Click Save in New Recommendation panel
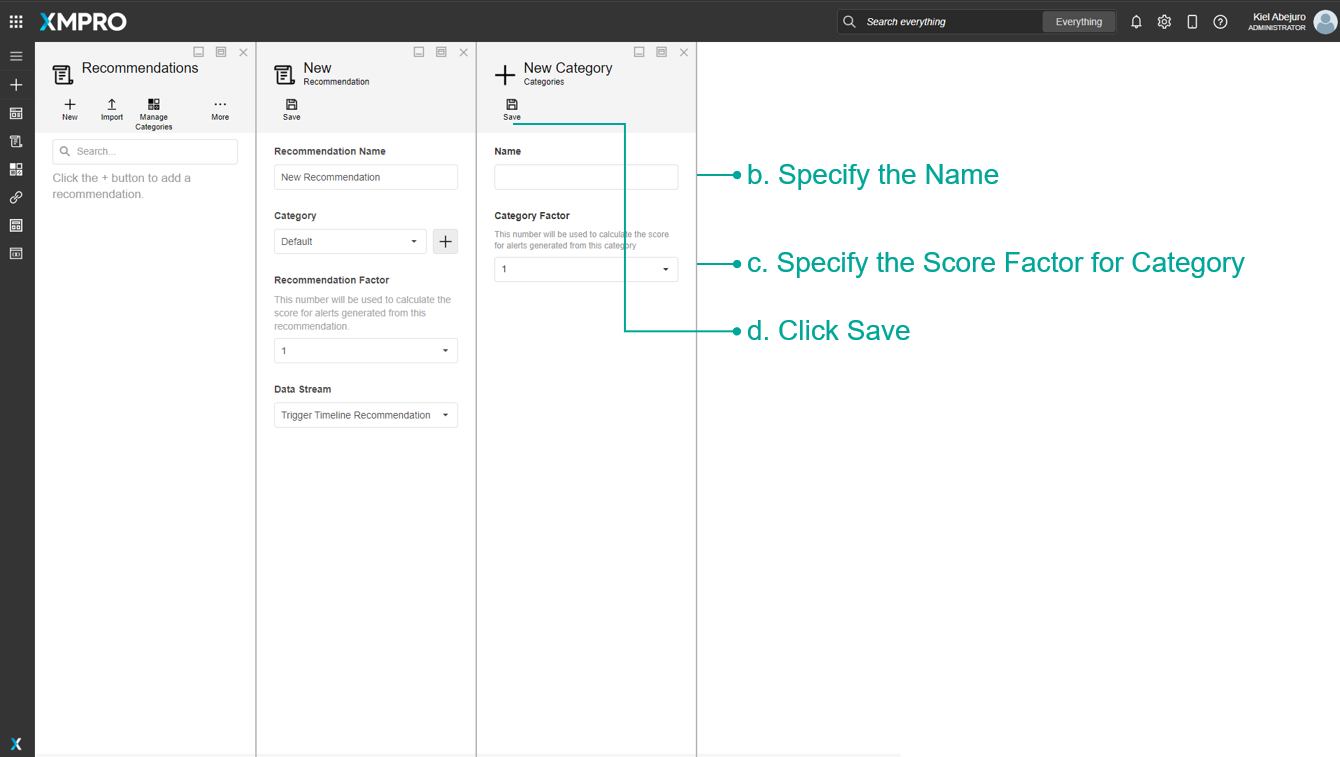Viewport: 1340px width, 757px height. [x=291, y=109]
